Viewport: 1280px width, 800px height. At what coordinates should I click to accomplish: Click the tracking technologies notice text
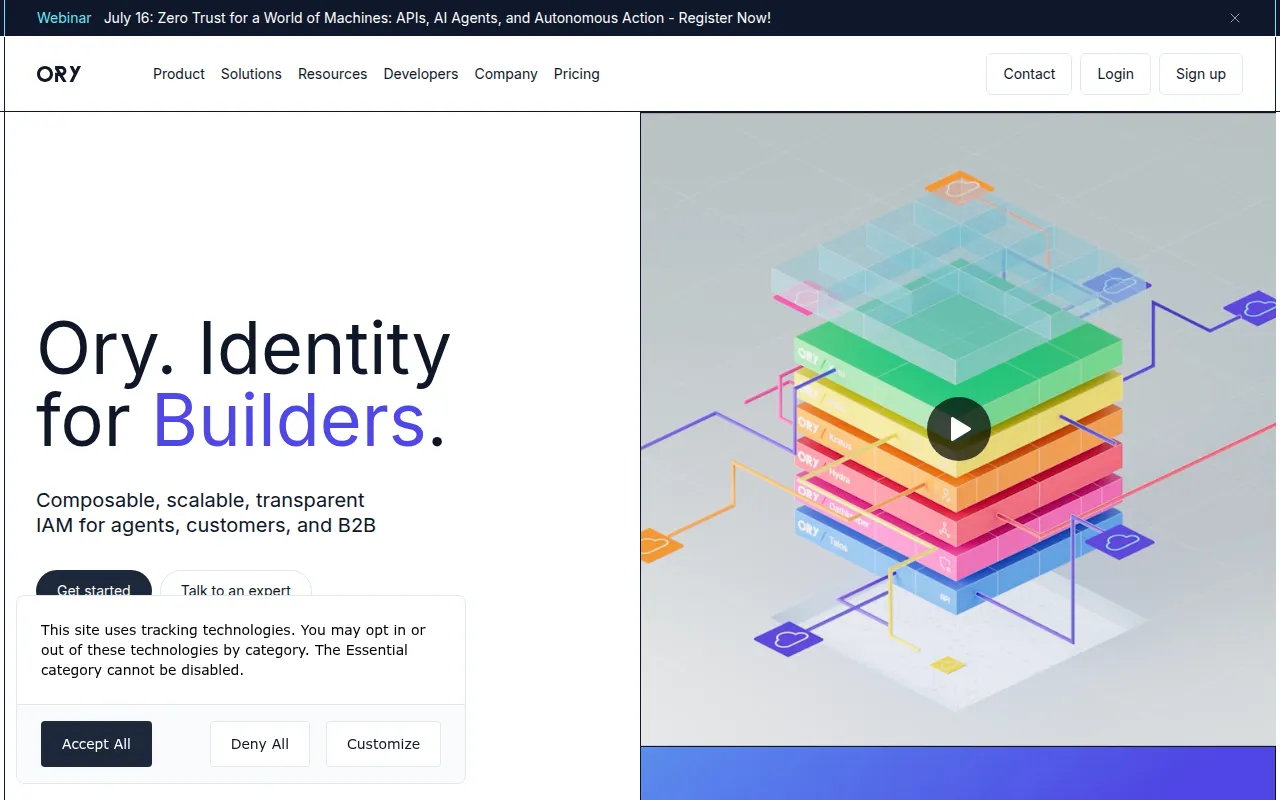[233, 650]
